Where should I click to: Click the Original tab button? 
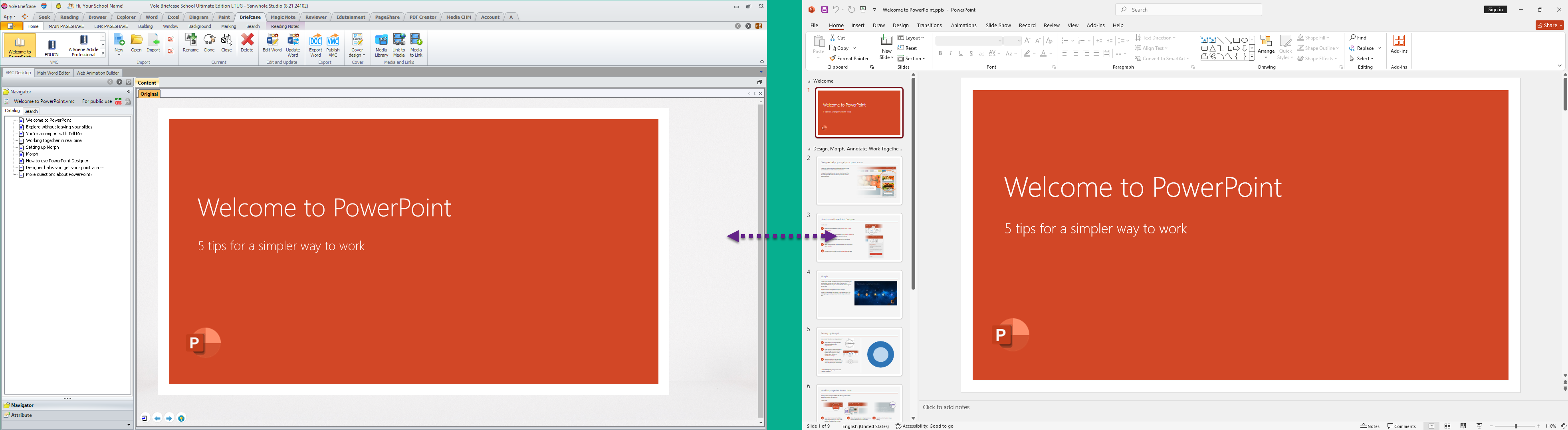tap(149, 94)
